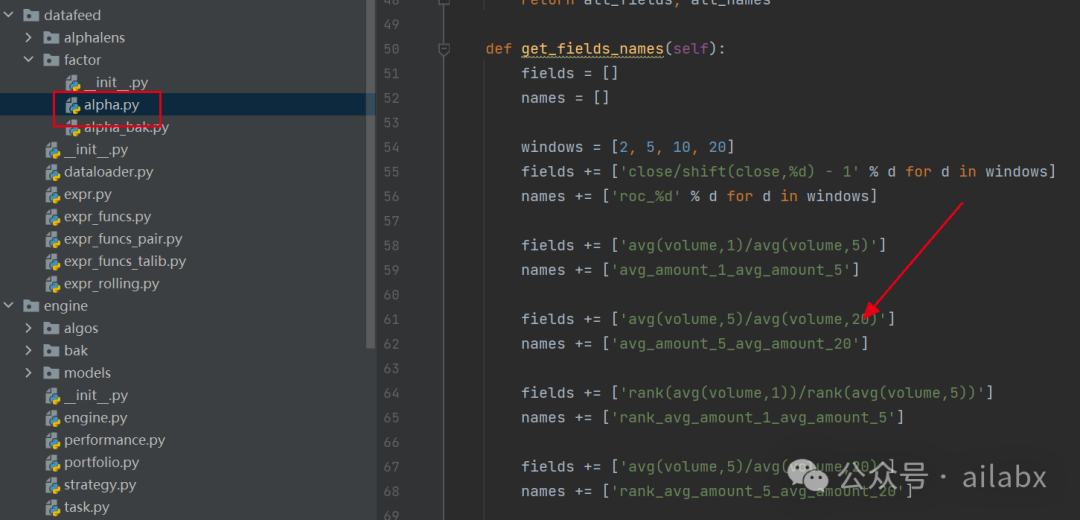Open dataloader.py in project tree

(x=109, y=172)
